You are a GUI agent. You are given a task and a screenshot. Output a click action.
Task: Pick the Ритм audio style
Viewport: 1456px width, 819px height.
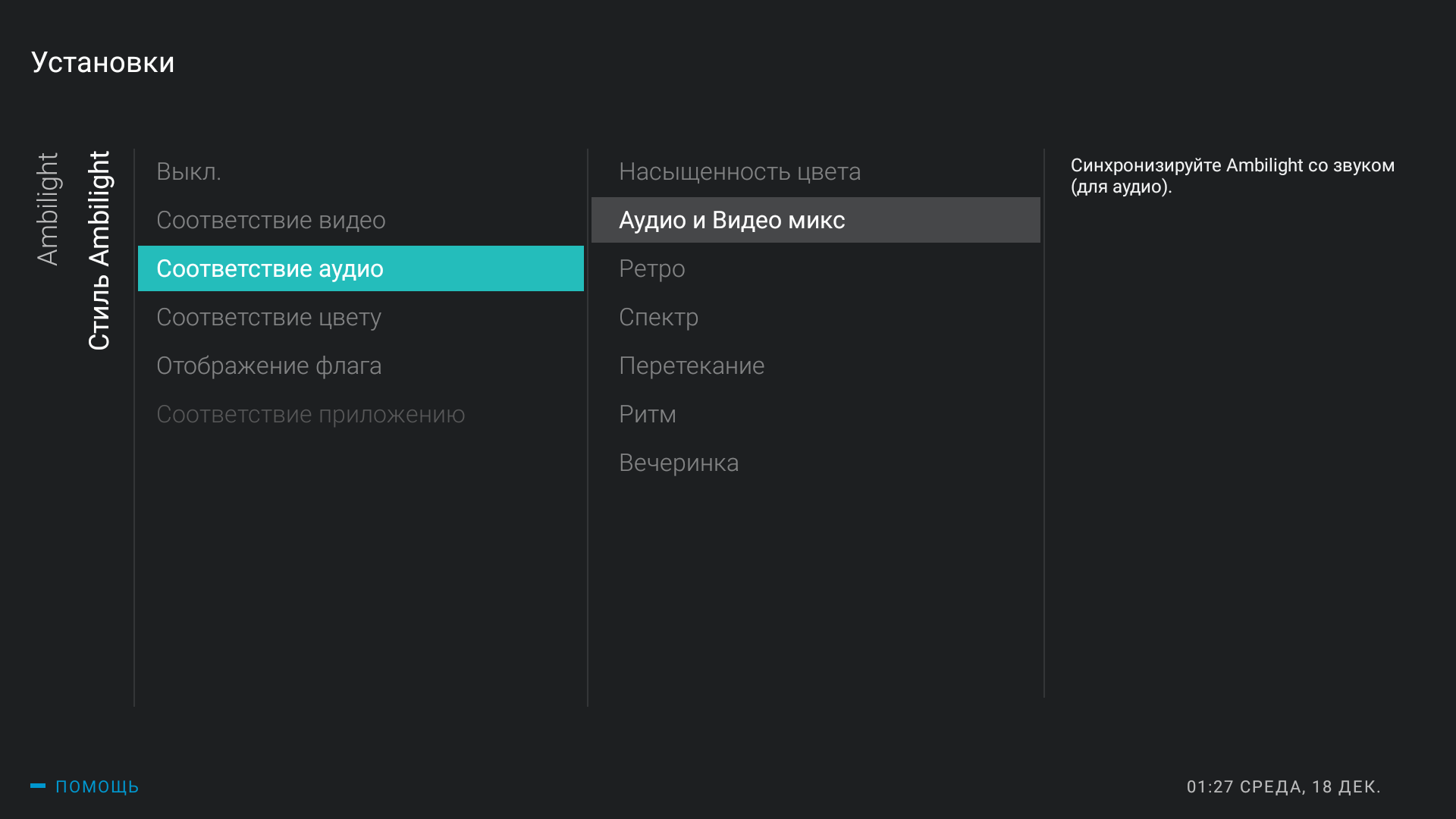647,414
